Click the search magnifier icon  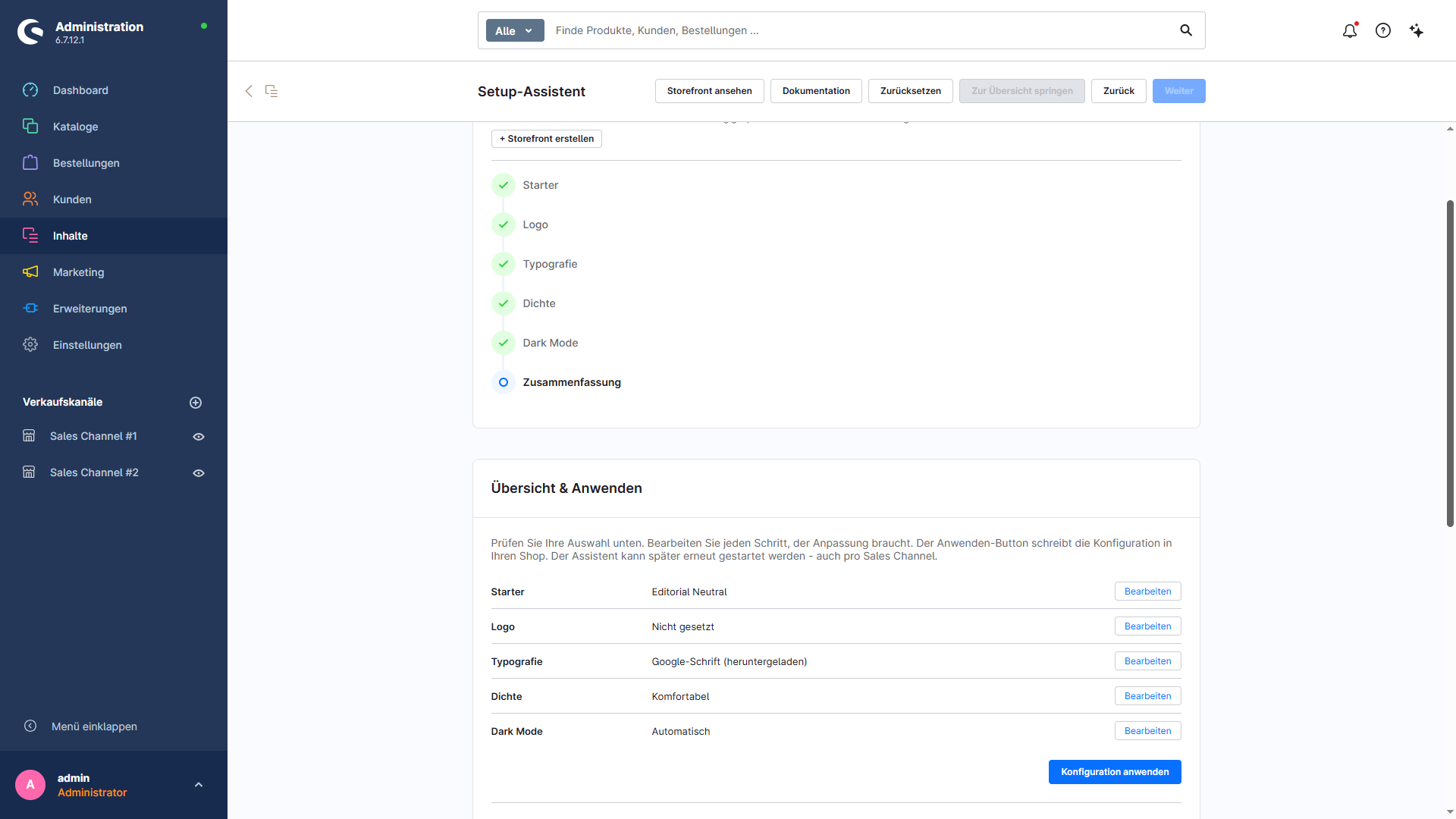[1186, 30]
